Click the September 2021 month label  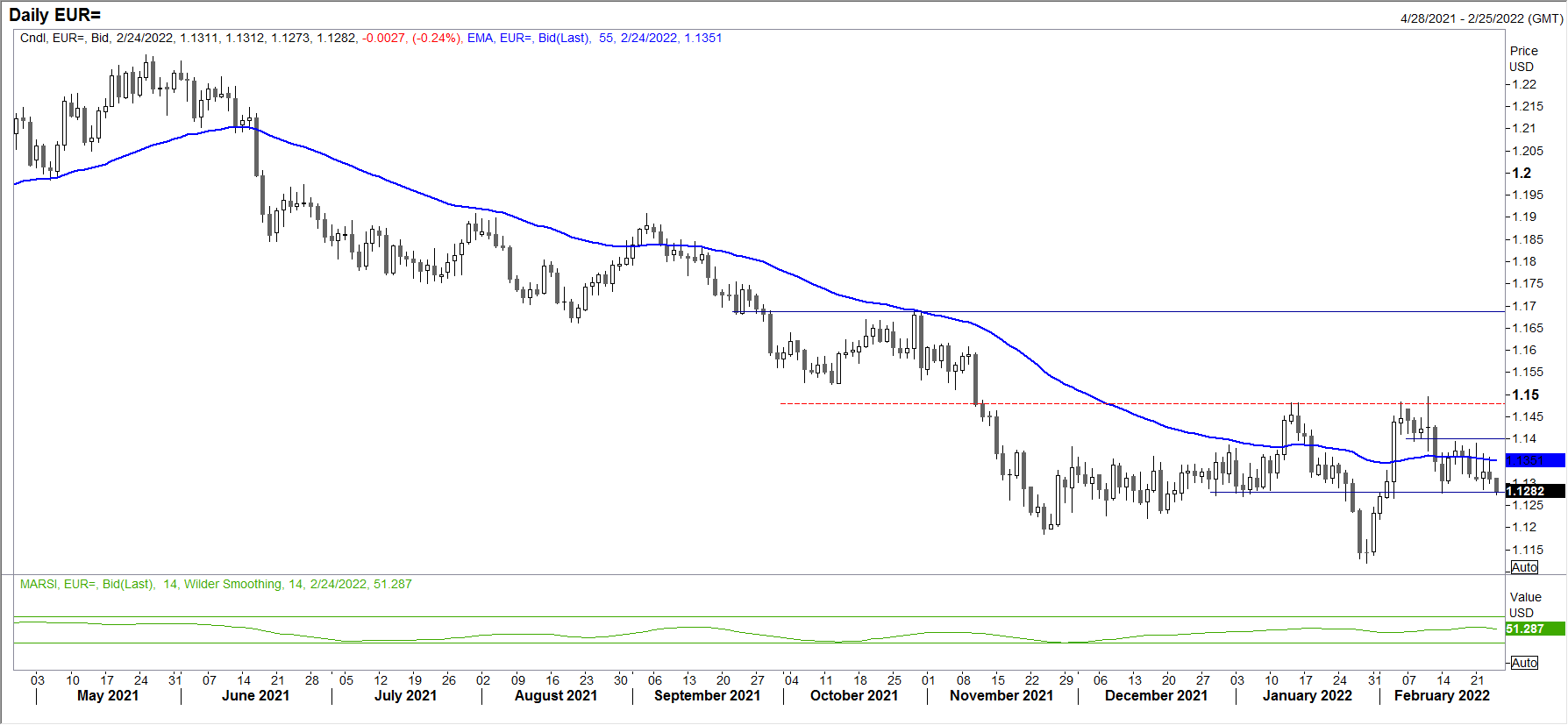tap(707, 695)
